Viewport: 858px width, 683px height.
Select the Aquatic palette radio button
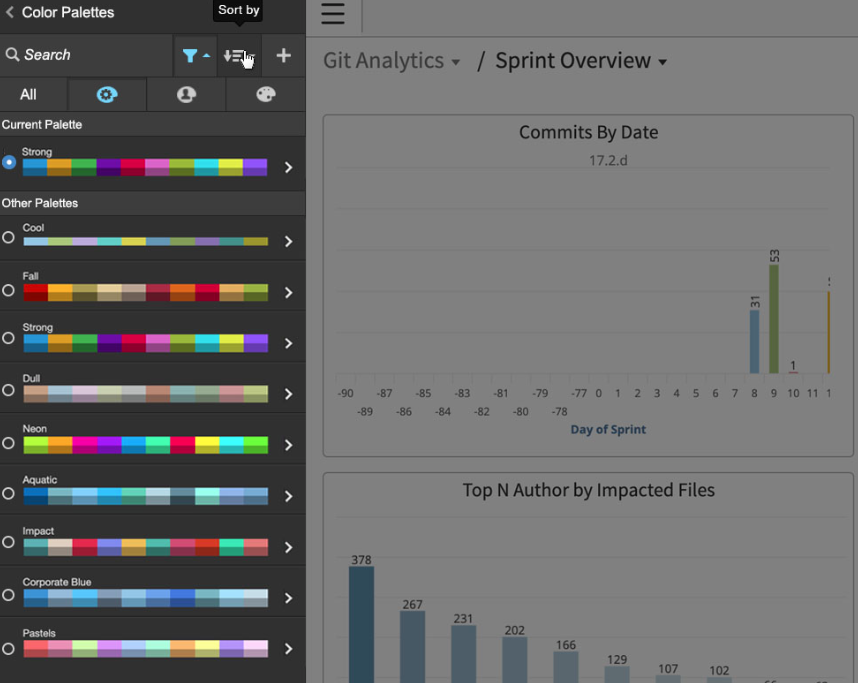pyautogui.click(x=8, y=494)
